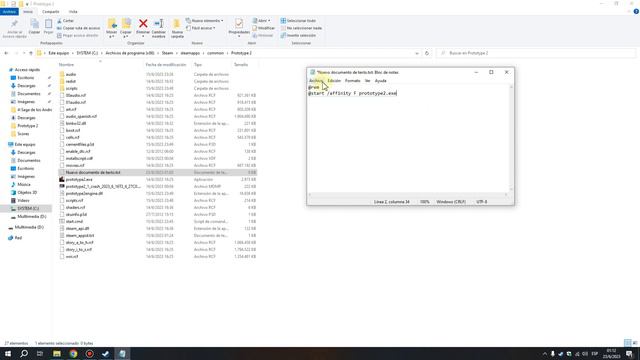
Task: Open Edición menu in Notepad
Action: click(x=334, y=81)
